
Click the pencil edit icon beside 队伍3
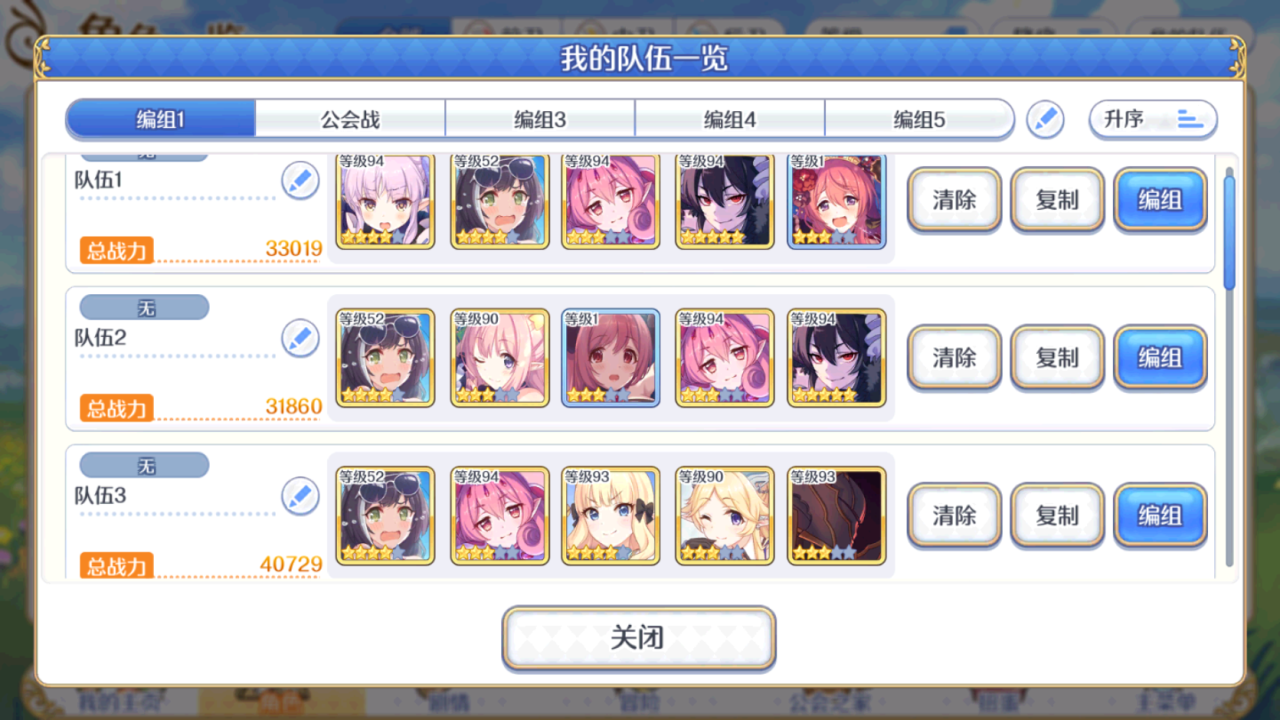pyautogui.click(x=300, y=496)
